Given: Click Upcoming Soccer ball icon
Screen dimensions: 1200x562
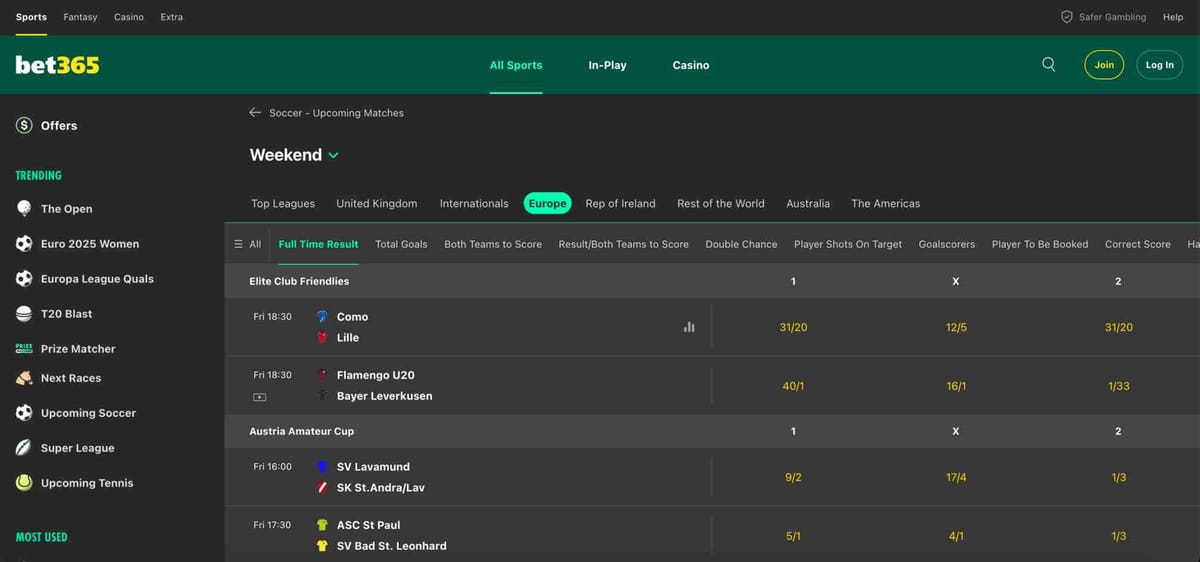Looking at the screenshot, I should coord(24,412).
